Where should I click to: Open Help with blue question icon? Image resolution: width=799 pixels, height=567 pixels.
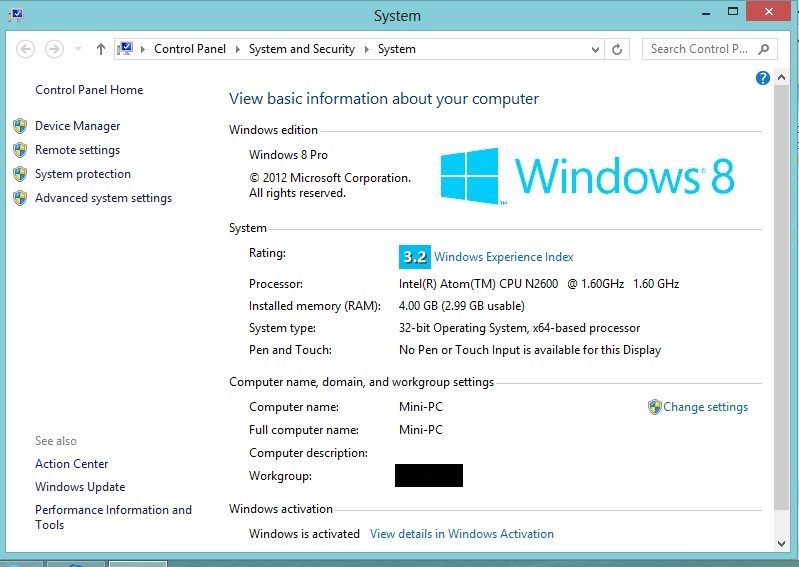click(763, 78)
